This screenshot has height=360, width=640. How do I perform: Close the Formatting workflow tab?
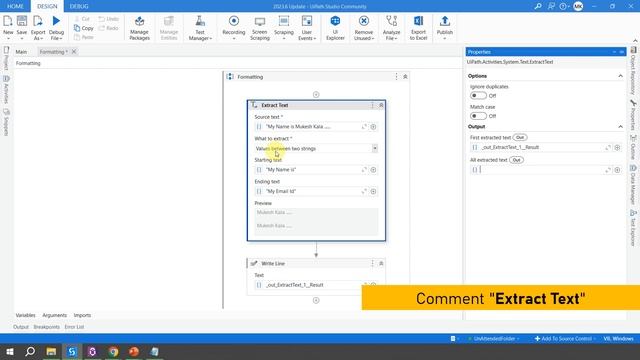(x=74, y=51)
